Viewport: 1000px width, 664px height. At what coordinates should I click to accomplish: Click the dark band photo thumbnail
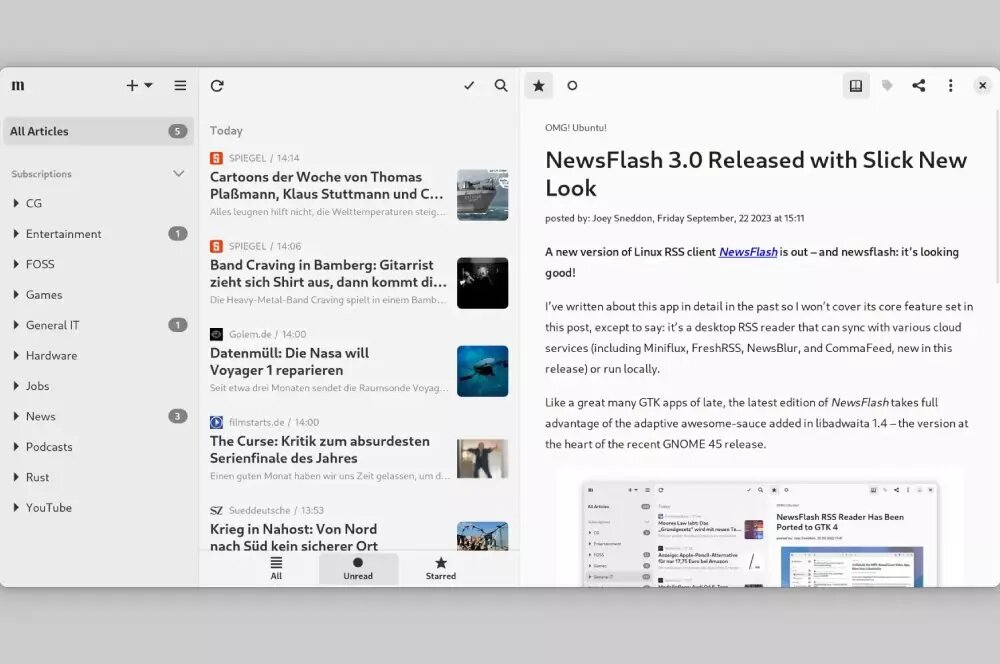[483, 283]
